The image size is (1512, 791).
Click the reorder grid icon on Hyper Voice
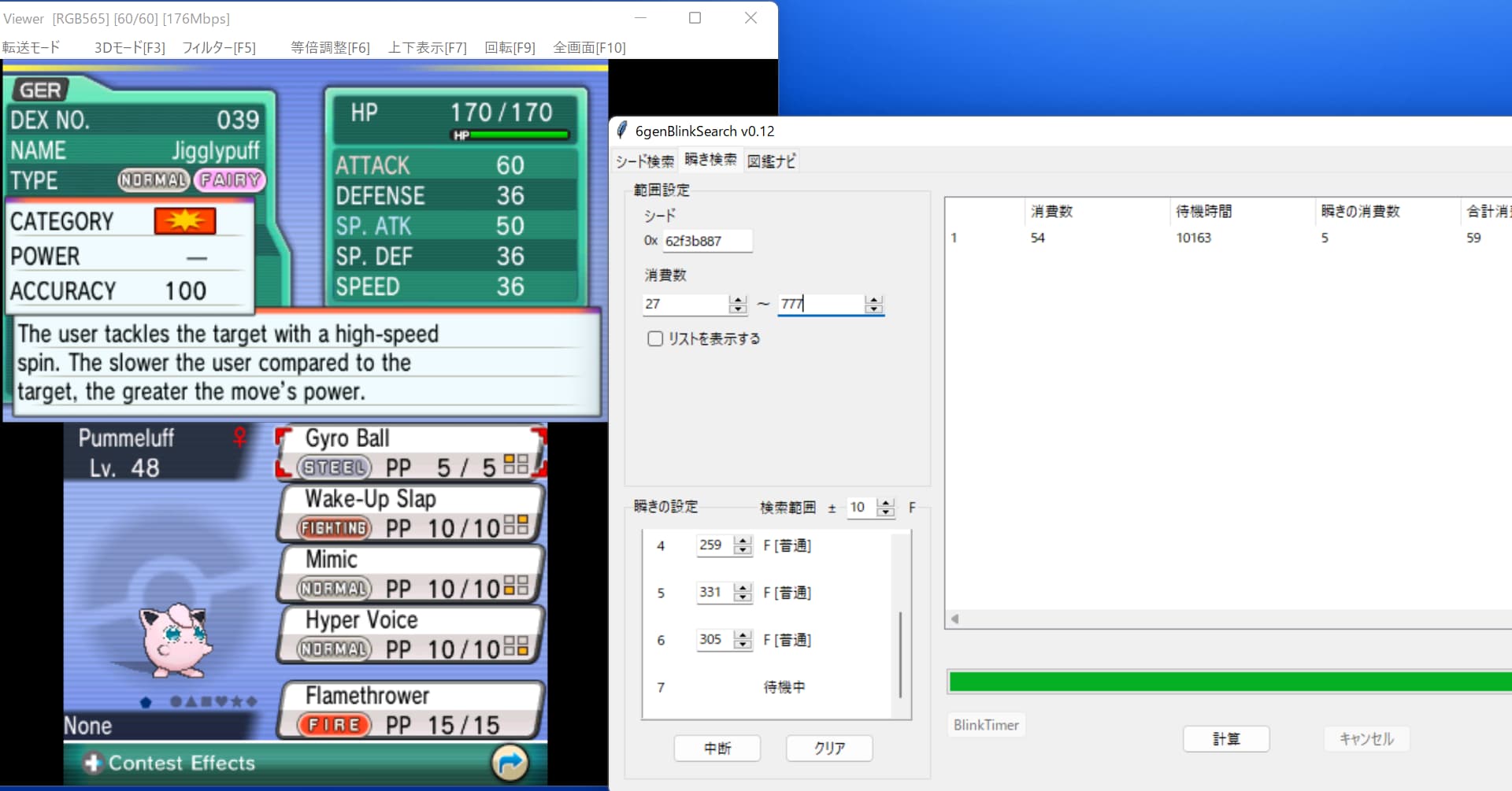[x=516, y=645]
